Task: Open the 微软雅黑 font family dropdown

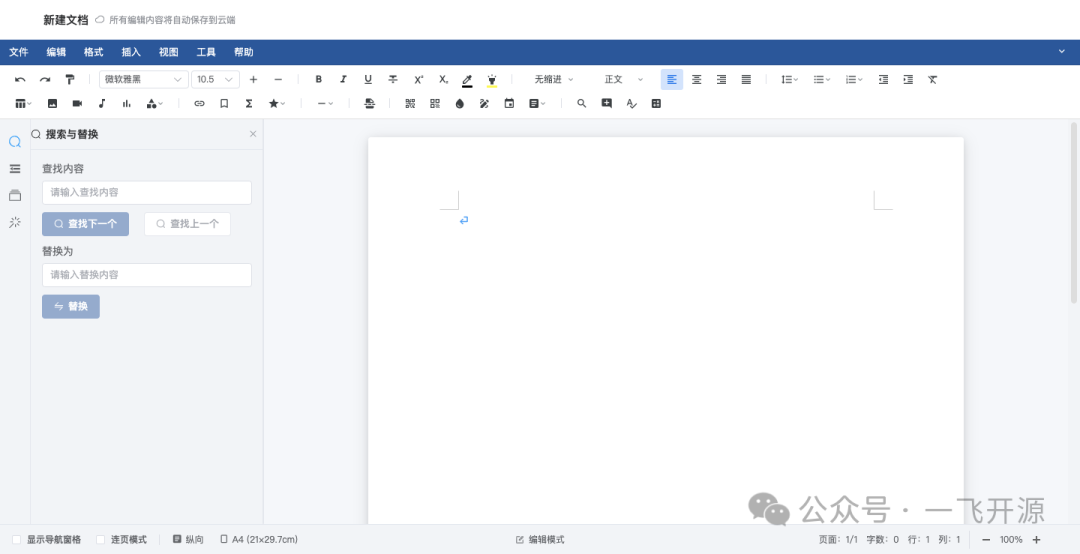Action: tap(144, 80)
